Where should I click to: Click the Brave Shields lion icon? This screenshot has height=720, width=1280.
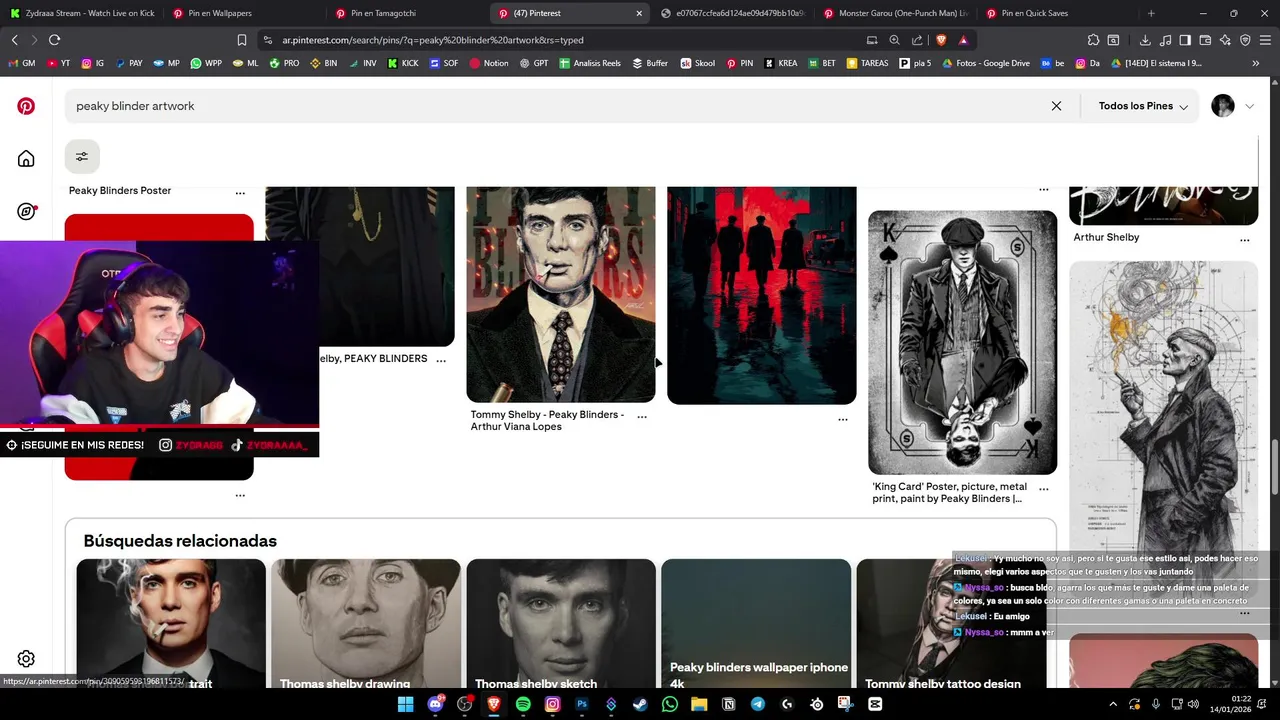point(941,40)
